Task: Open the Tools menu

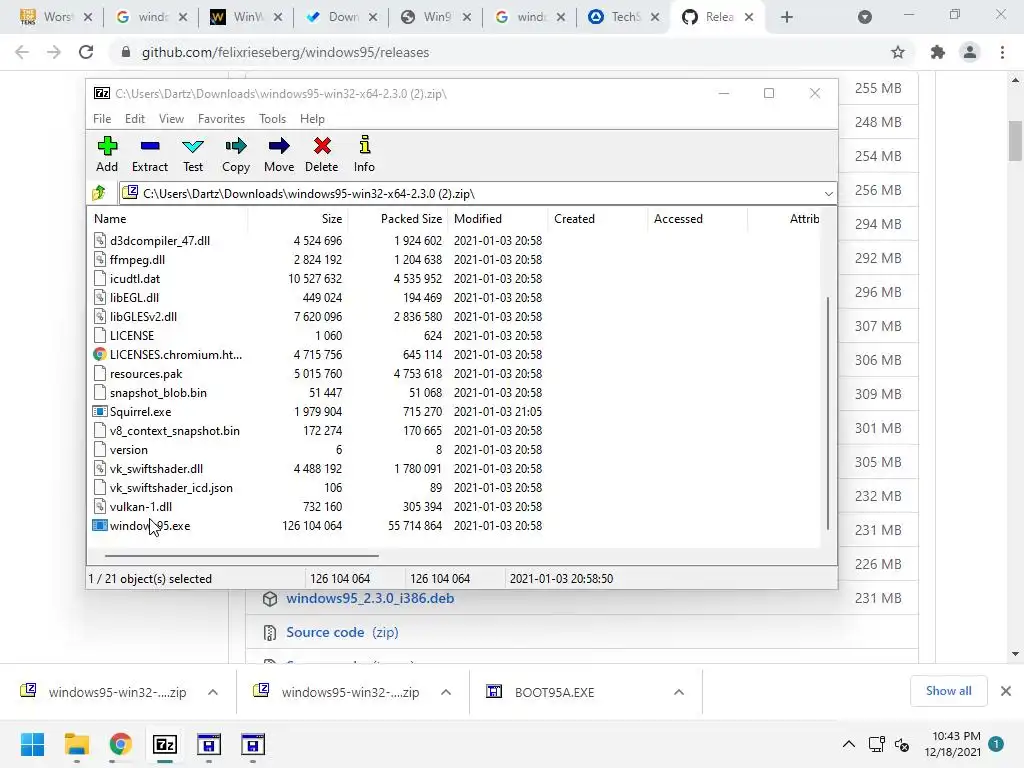Action: [x=272, y=119]
